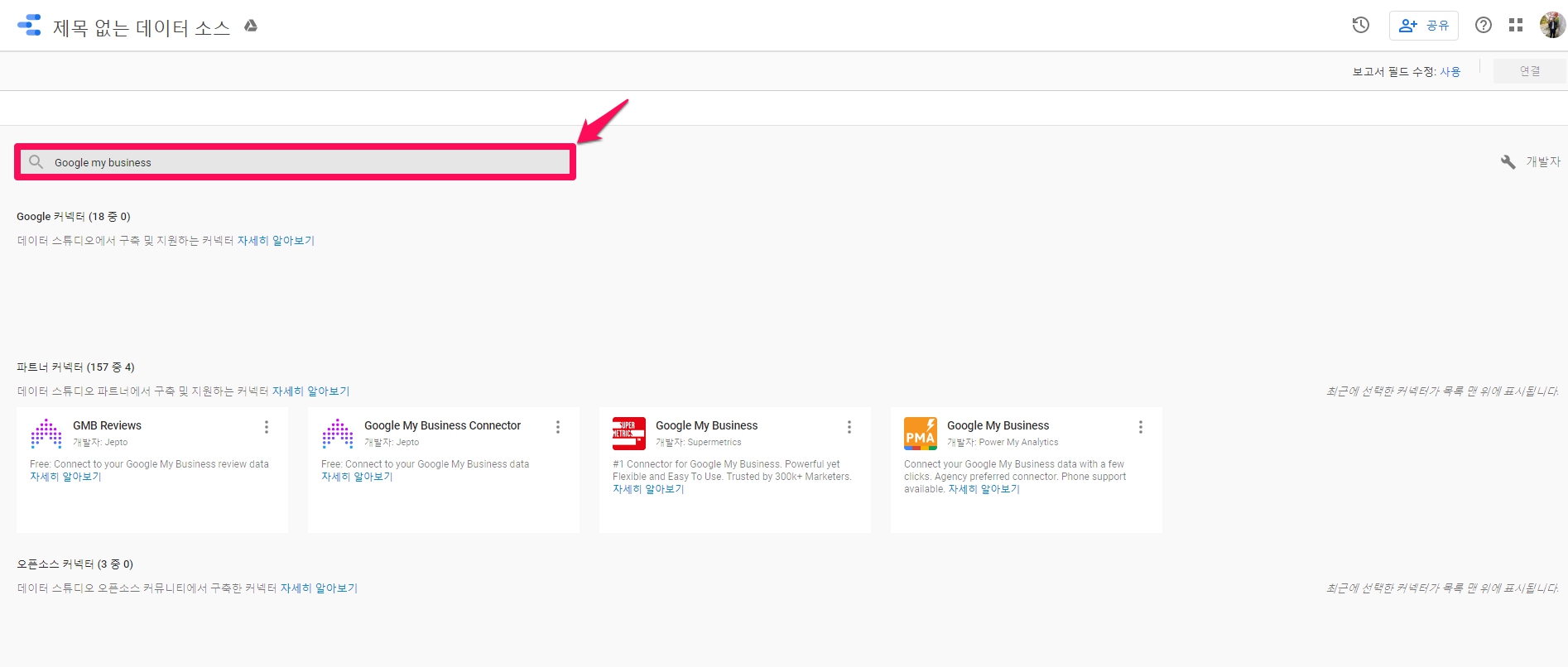Toggle report field editing 사용 link
The height and width of the screenshot is (667, 1568).
coord(1450,72)
